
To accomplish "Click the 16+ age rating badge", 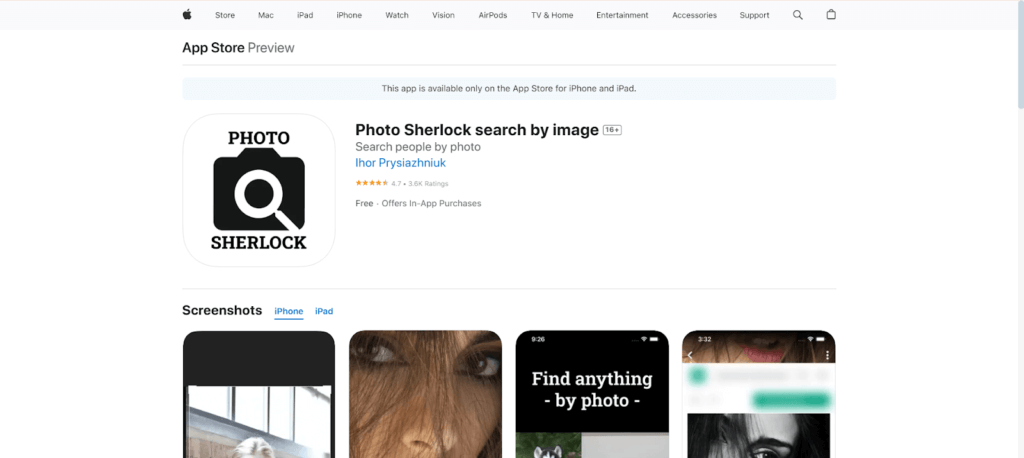I will tap(613, 130).
